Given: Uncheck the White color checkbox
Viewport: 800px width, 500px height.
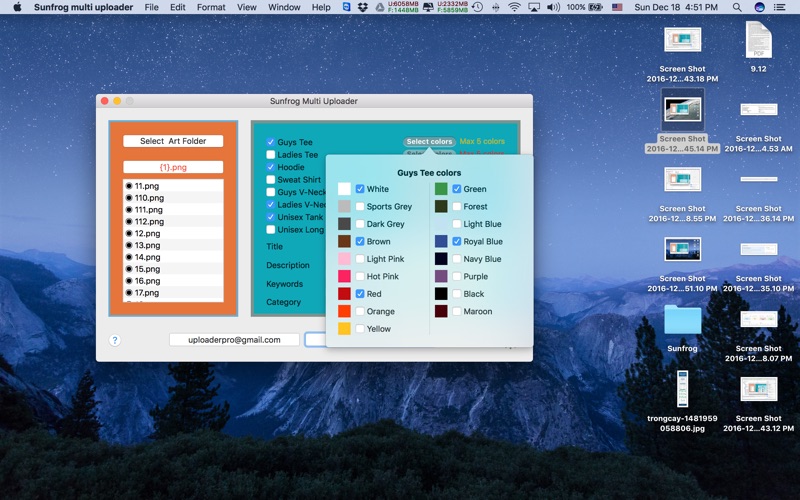Looking at the screenshot, I should click(x=360, y=189).
